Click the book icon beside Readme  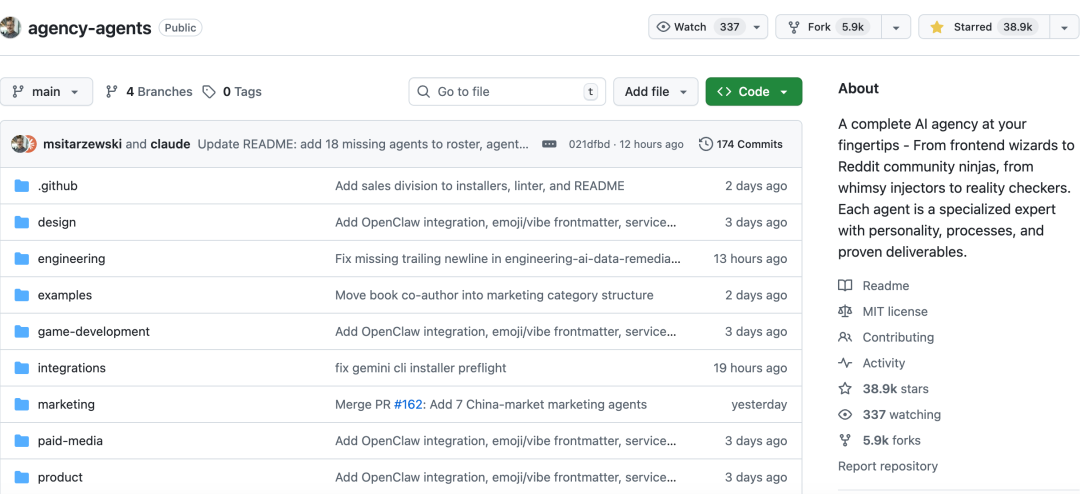(x=845, y=286)
